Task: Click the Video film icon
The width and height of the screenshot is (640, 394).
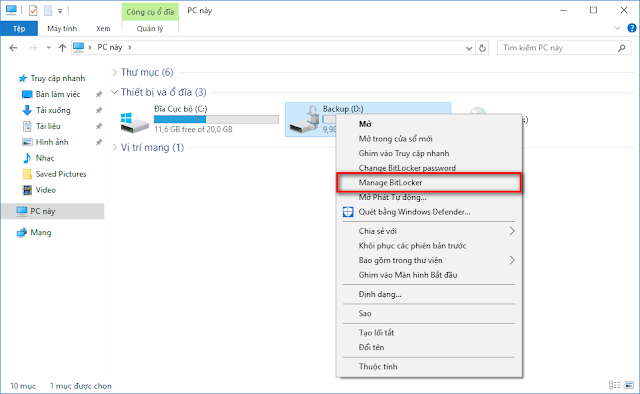Action: (27, 190)
